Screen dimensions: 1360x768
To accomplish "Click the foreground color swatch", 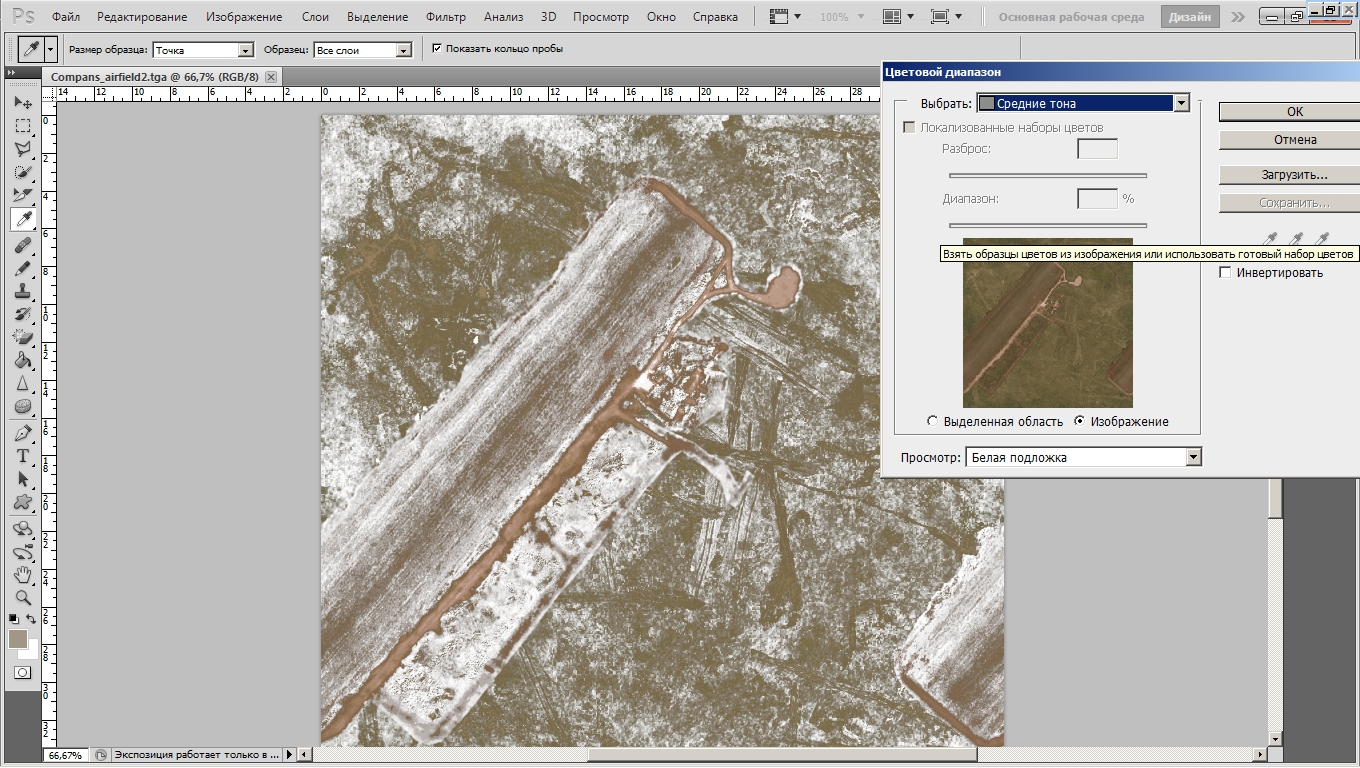I will (18, 639).
